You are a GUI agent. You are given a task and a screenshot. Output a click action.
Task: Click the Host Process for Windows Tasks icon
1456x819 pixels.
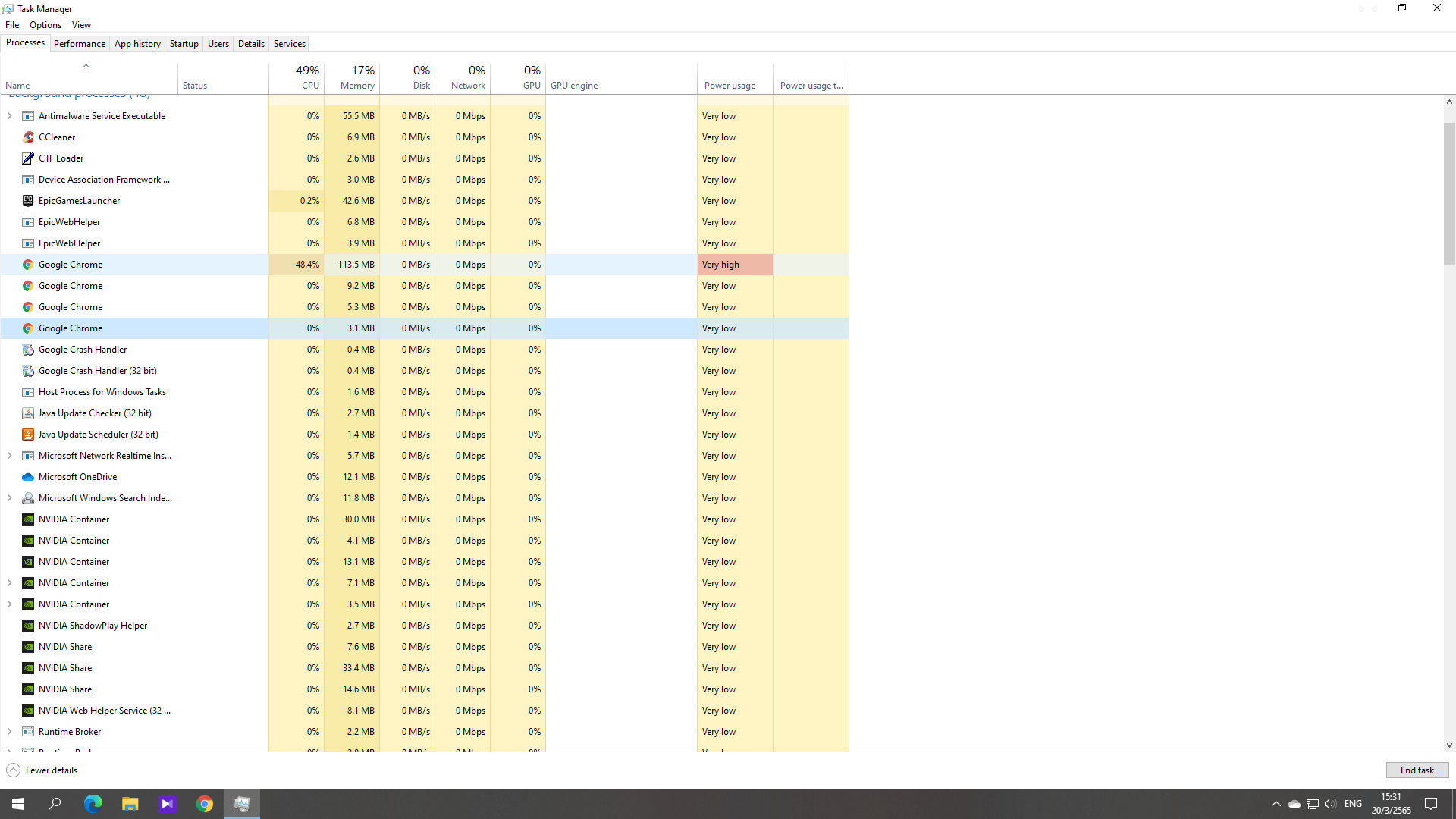(28, 392)
